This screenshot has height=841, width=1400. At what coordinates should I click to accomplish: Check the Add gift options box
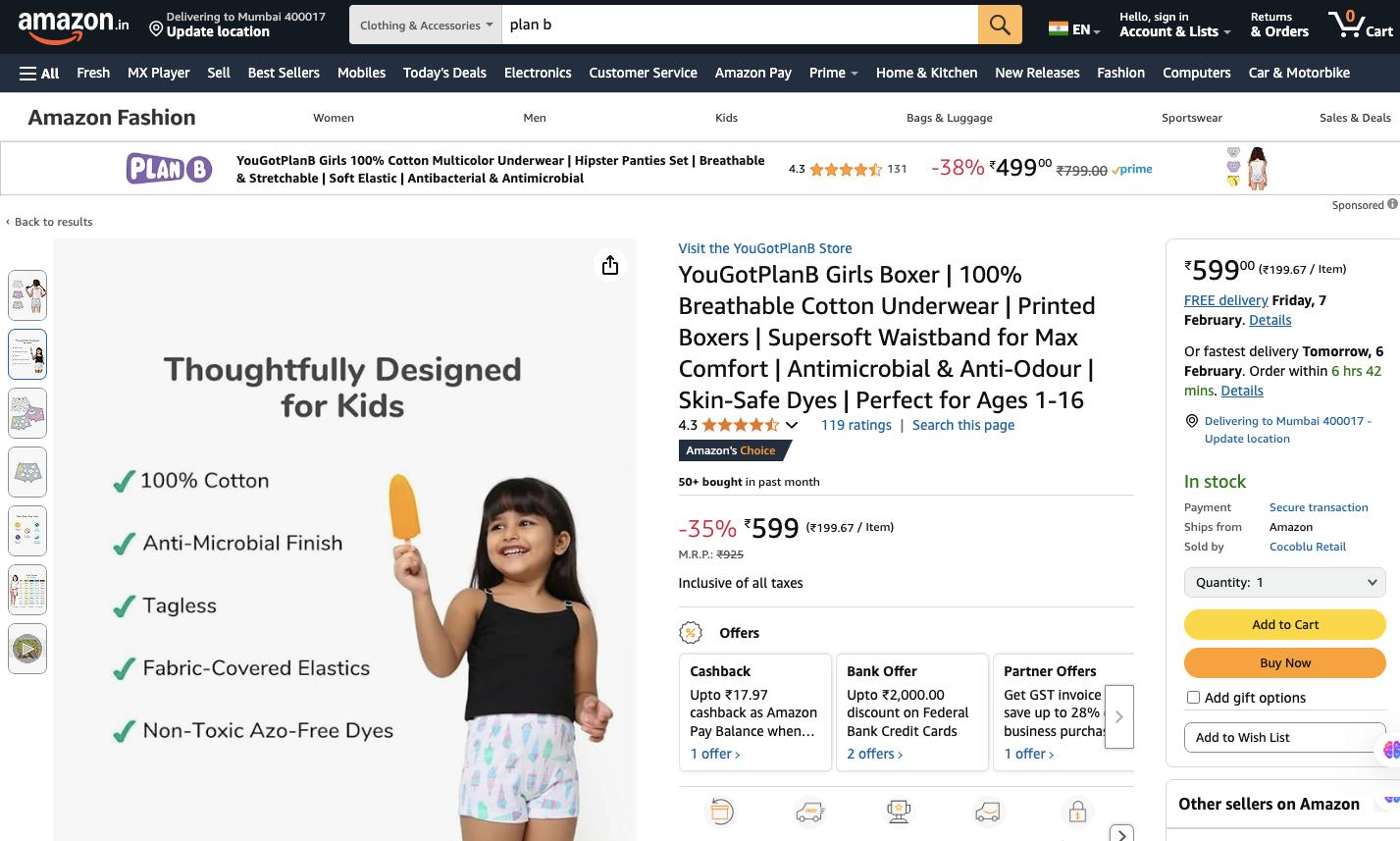point(1193,698)
